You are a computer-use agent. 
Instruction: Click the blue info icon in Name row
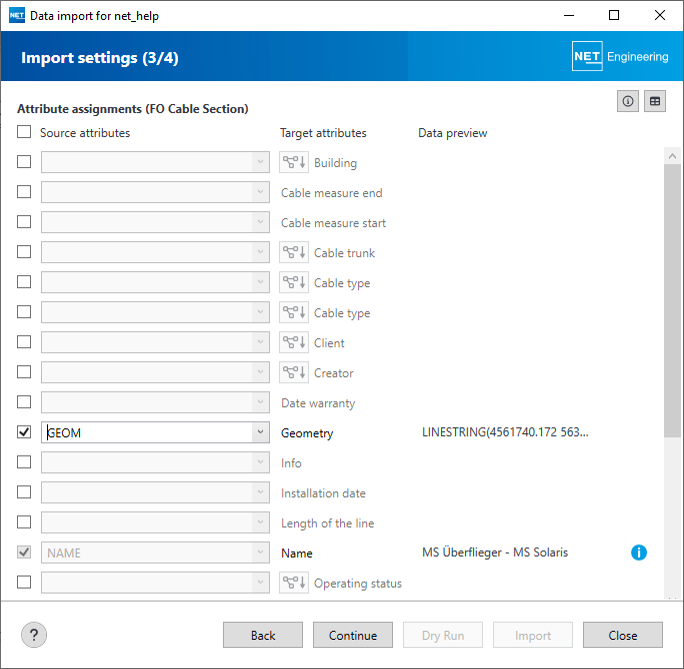pyautogui.click(x=639, y=553)
